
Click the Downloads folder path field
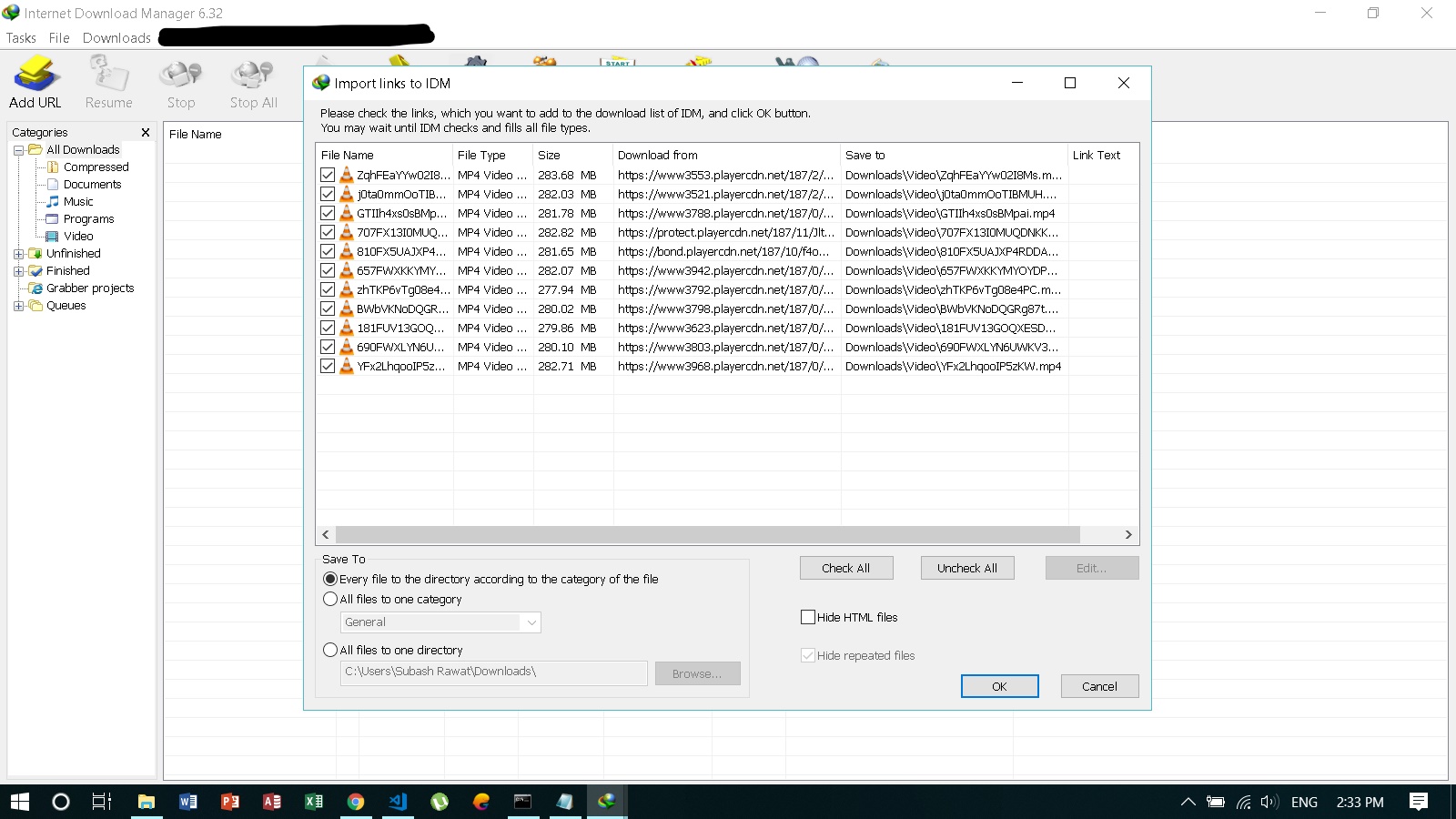pos(491,672)
